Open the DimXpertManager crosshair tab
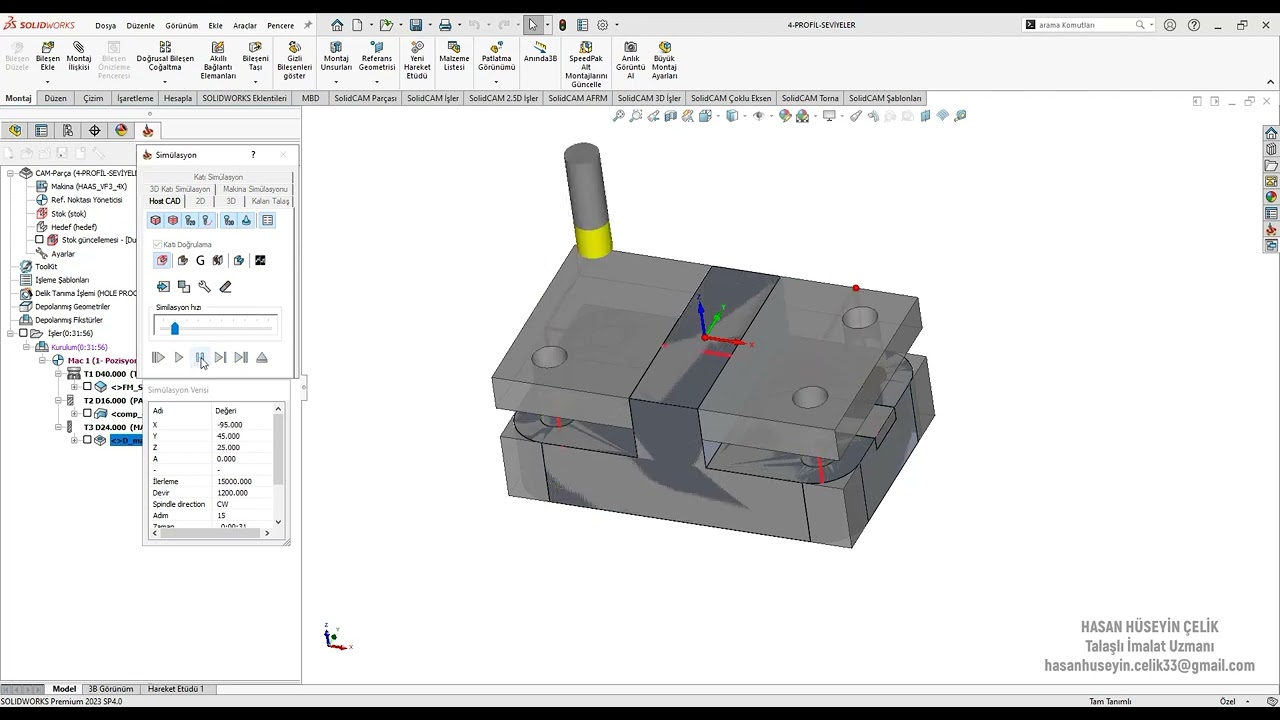The height and width of the screenshot is (720, 1280). tap(95, 130)
